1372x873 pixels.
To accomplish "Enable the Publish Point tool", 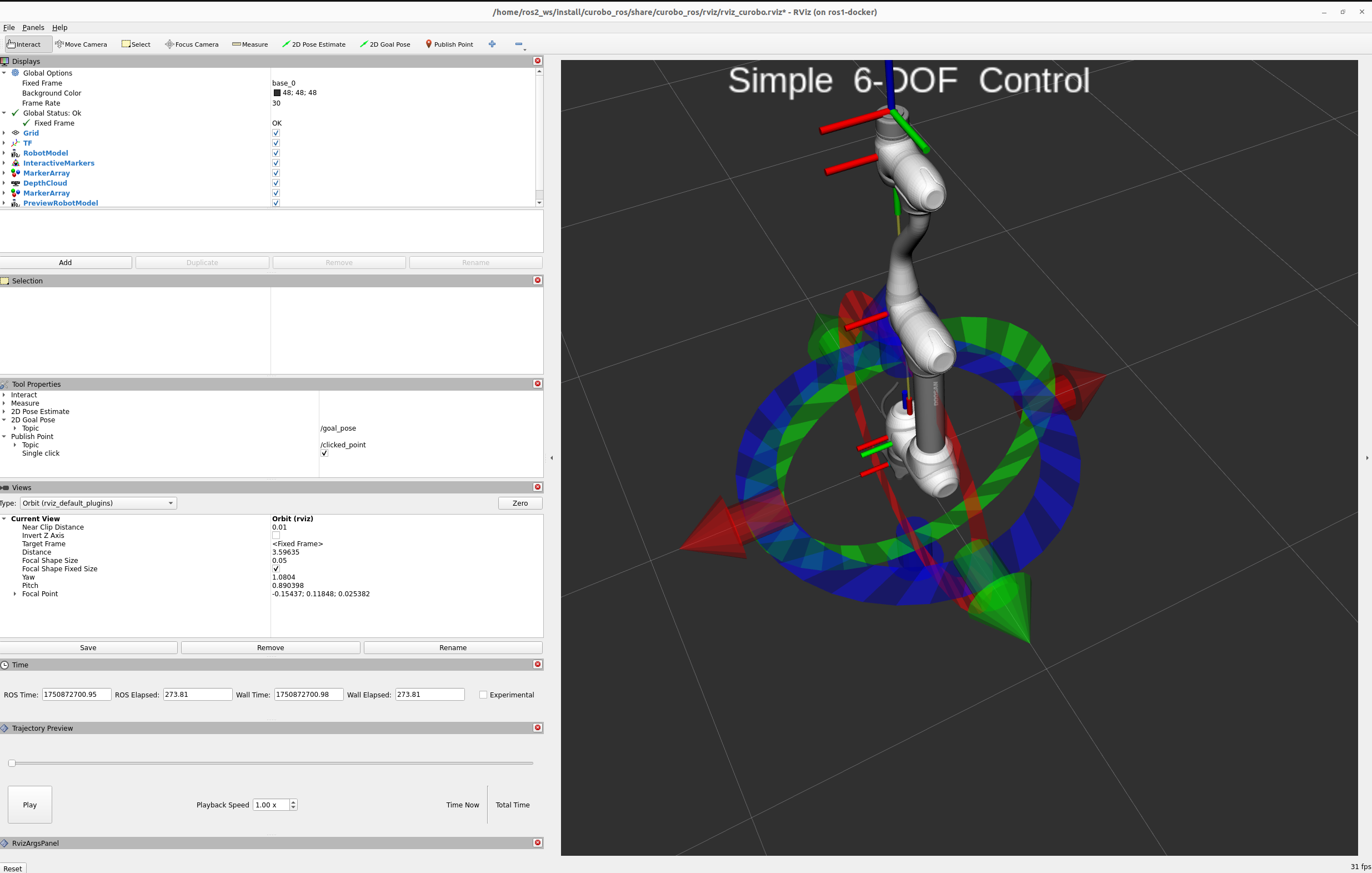I will (449, 44).
